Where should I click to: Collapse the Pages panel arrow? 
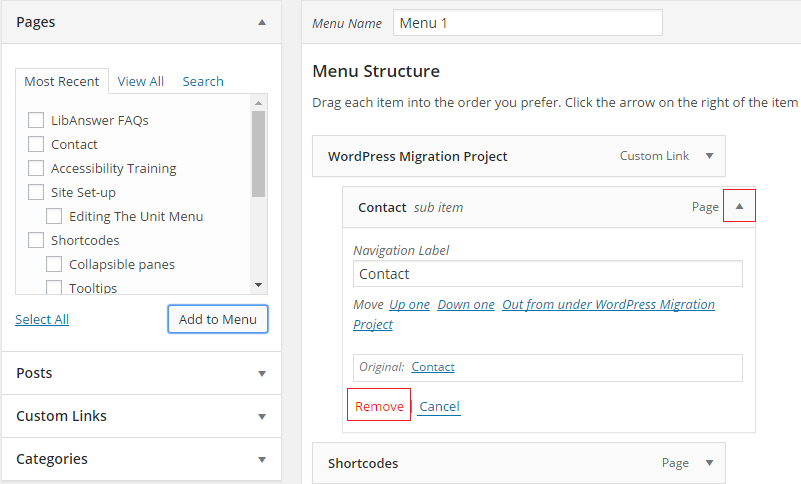pyautogui.click(x=262, y=22)
